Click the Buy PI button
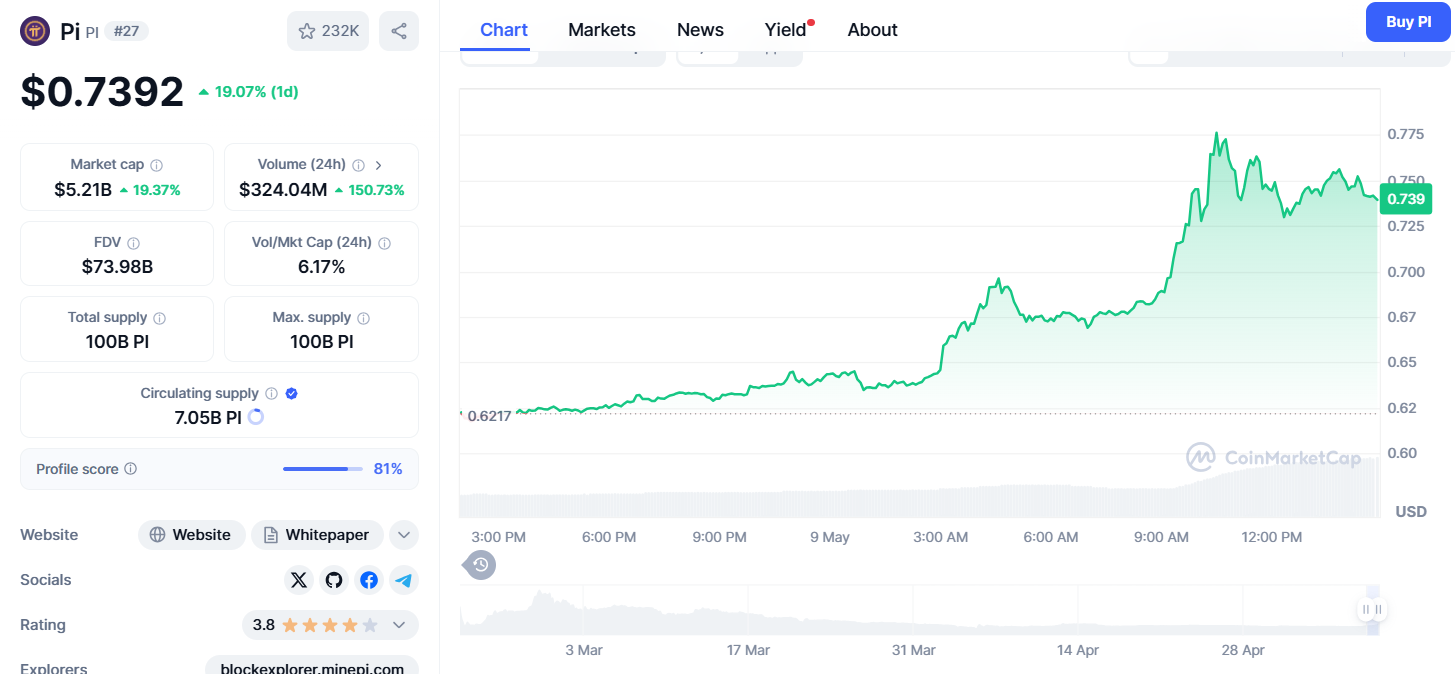This screenshot has height=674, width=1455. coord(1408,22)
